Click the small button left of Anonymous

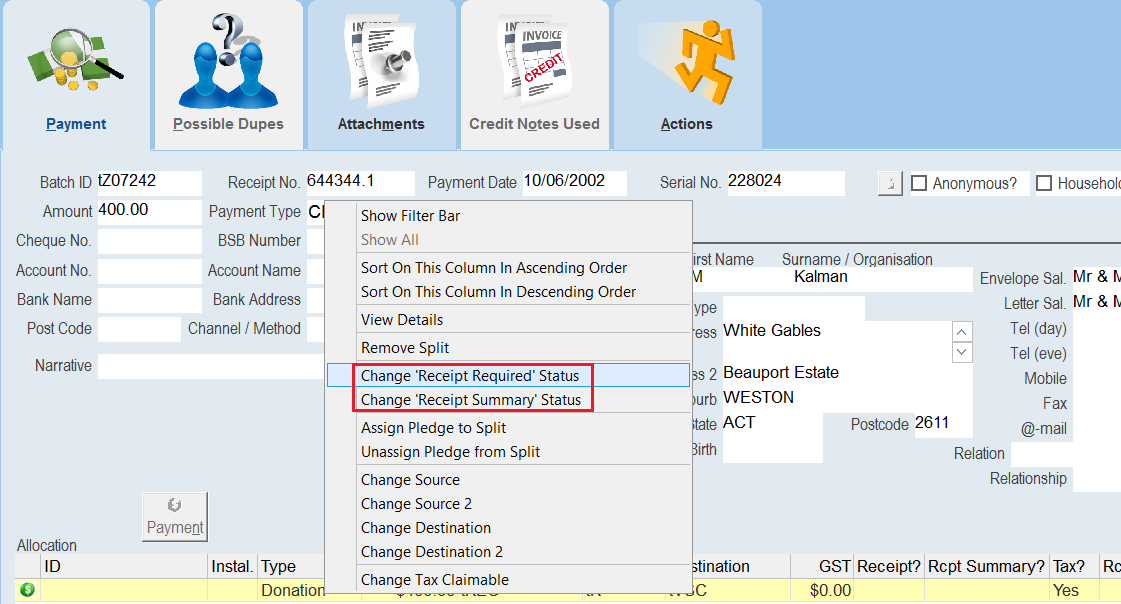tap(890, 183)
